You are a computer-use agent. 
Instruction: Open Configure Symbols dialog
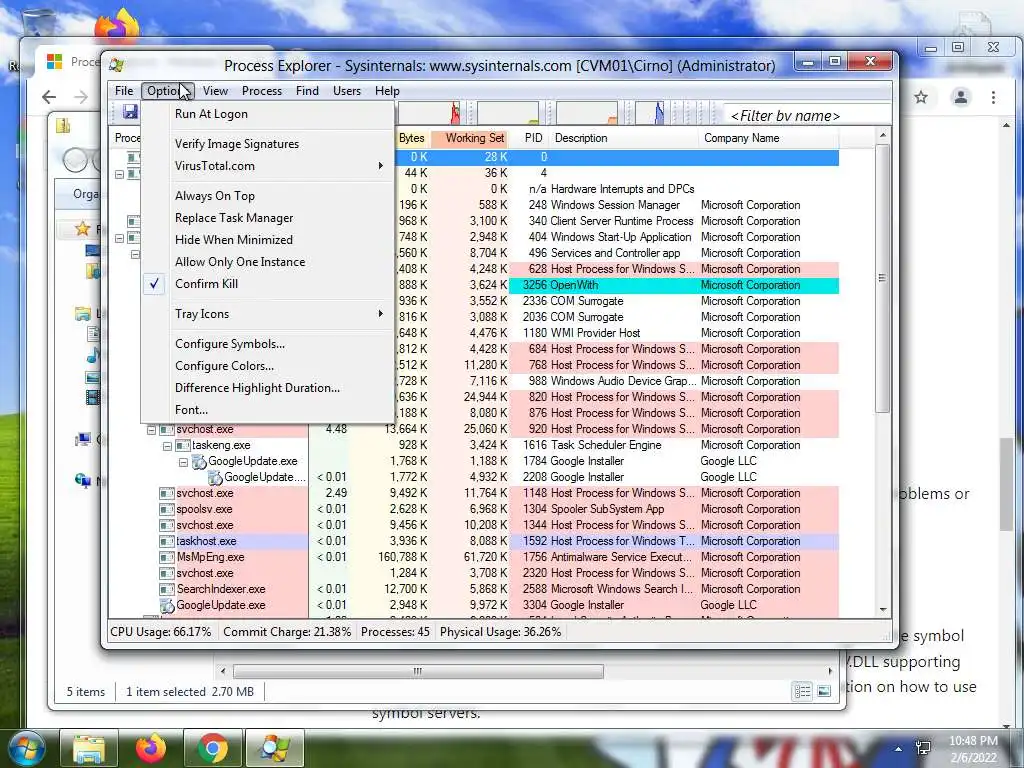pyautogui.click(x=268, y=344)
